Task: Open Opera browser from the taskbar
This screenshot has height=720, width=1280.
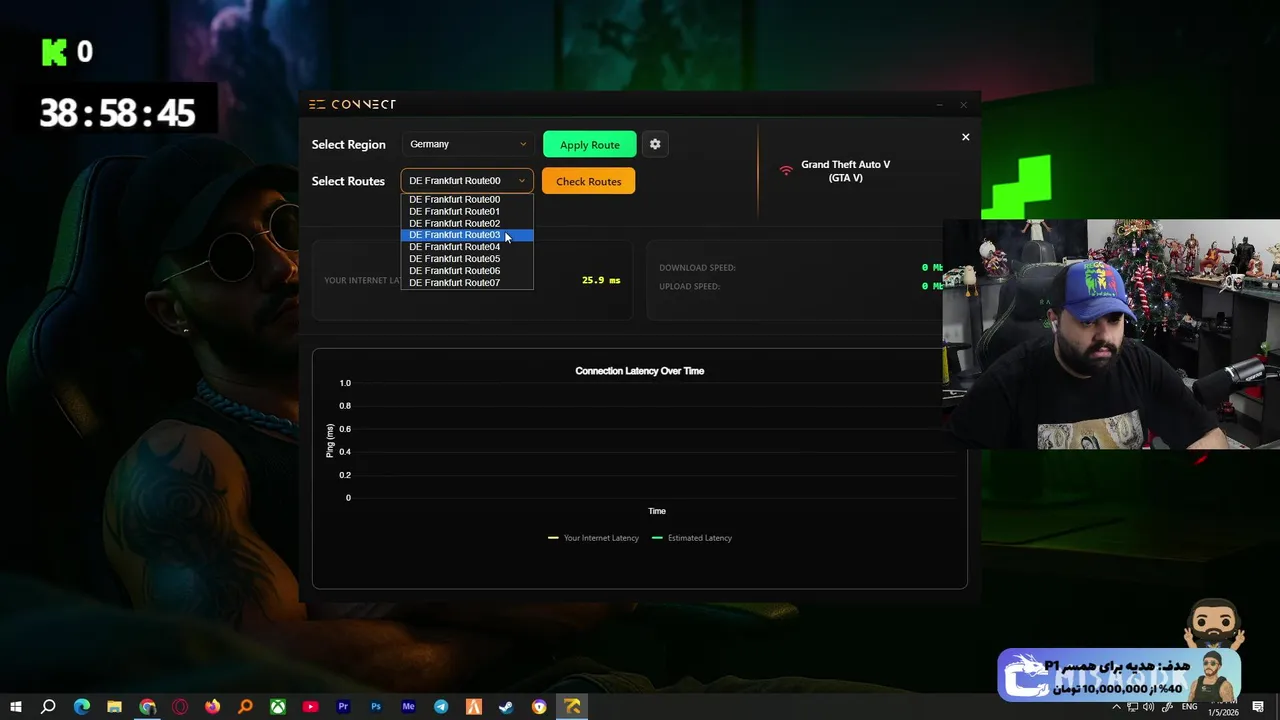Action: (180, 707)
